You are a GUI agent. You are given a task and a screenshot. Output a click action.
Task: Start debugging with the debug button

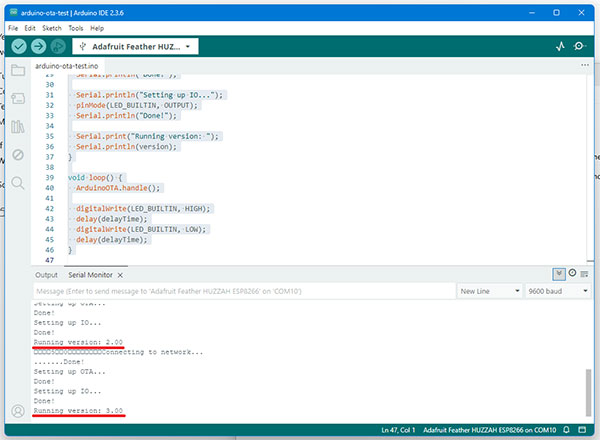pos(58,47)
